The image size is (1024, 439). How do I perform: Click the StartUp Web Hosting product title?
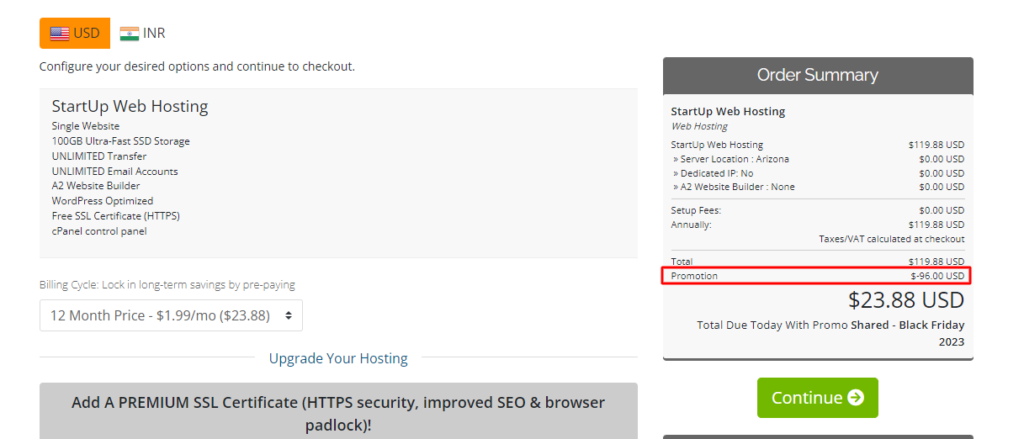130,106
